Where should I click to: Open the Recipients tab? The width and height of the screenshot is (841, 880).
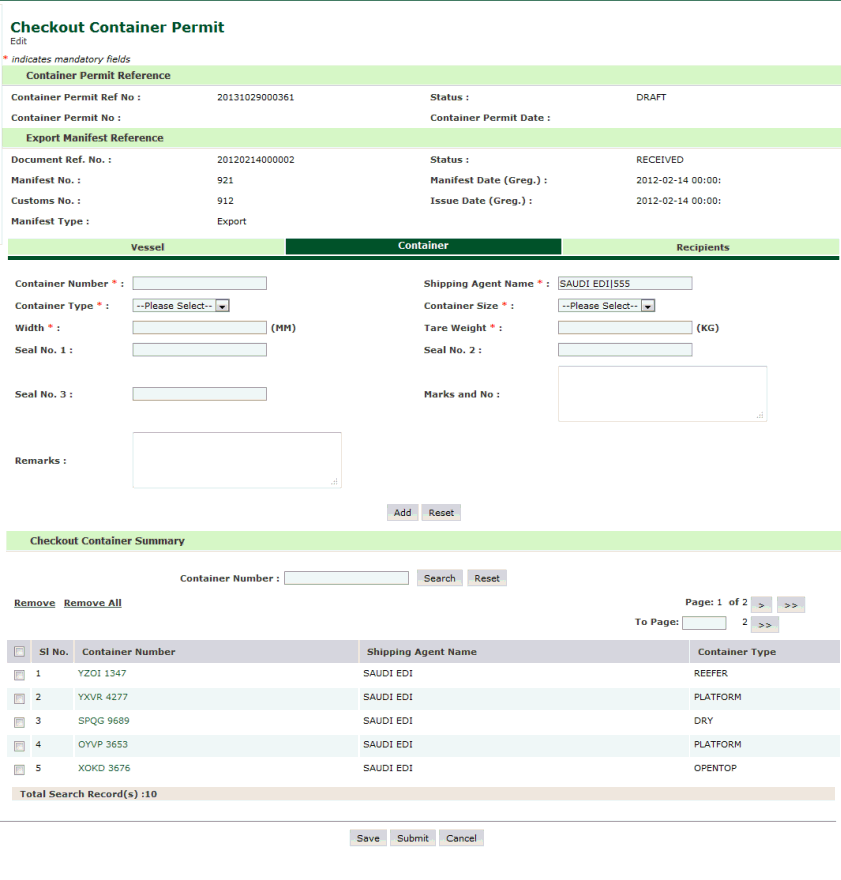702,247
